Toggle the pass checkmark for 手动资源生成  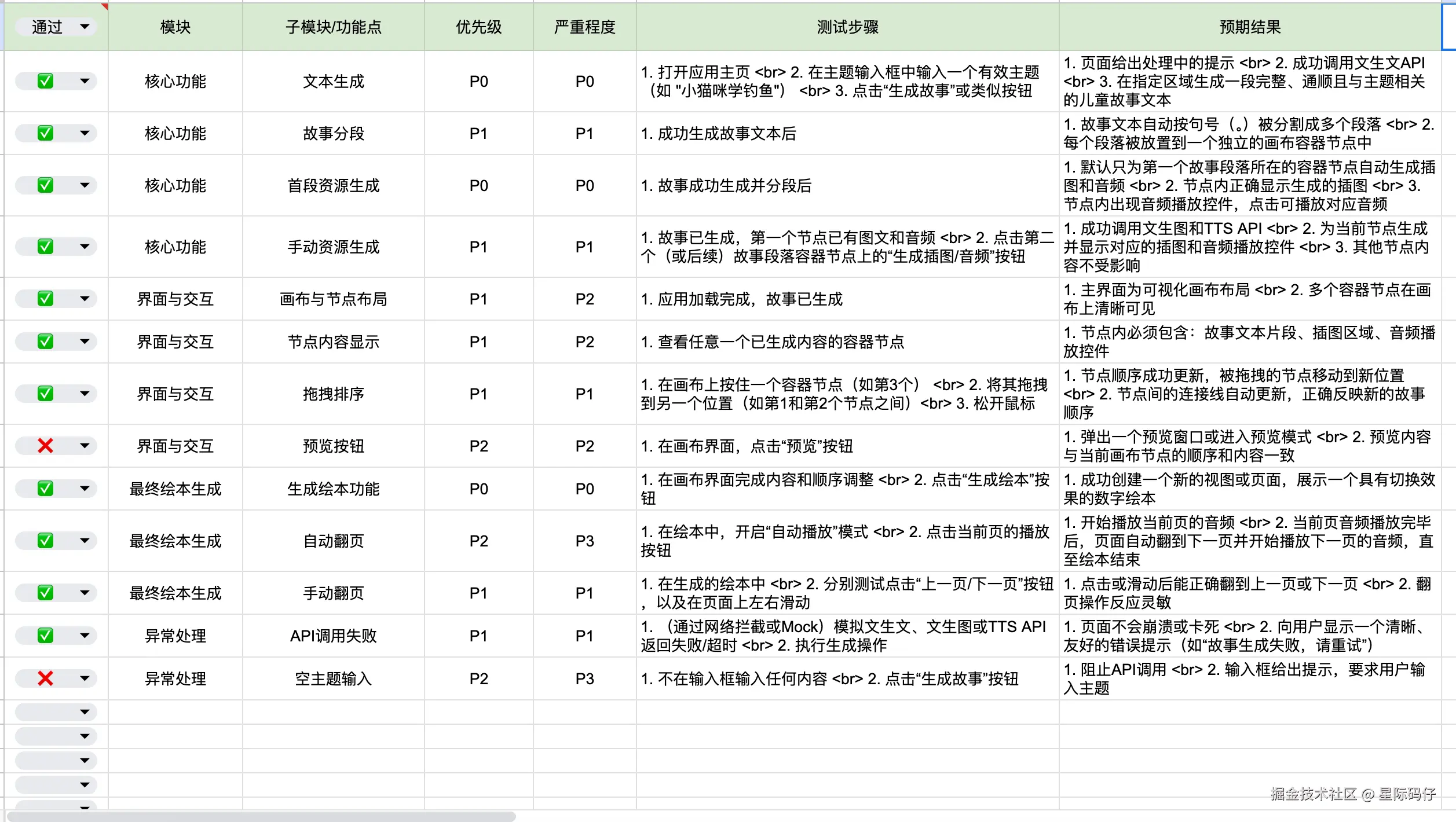45,247
